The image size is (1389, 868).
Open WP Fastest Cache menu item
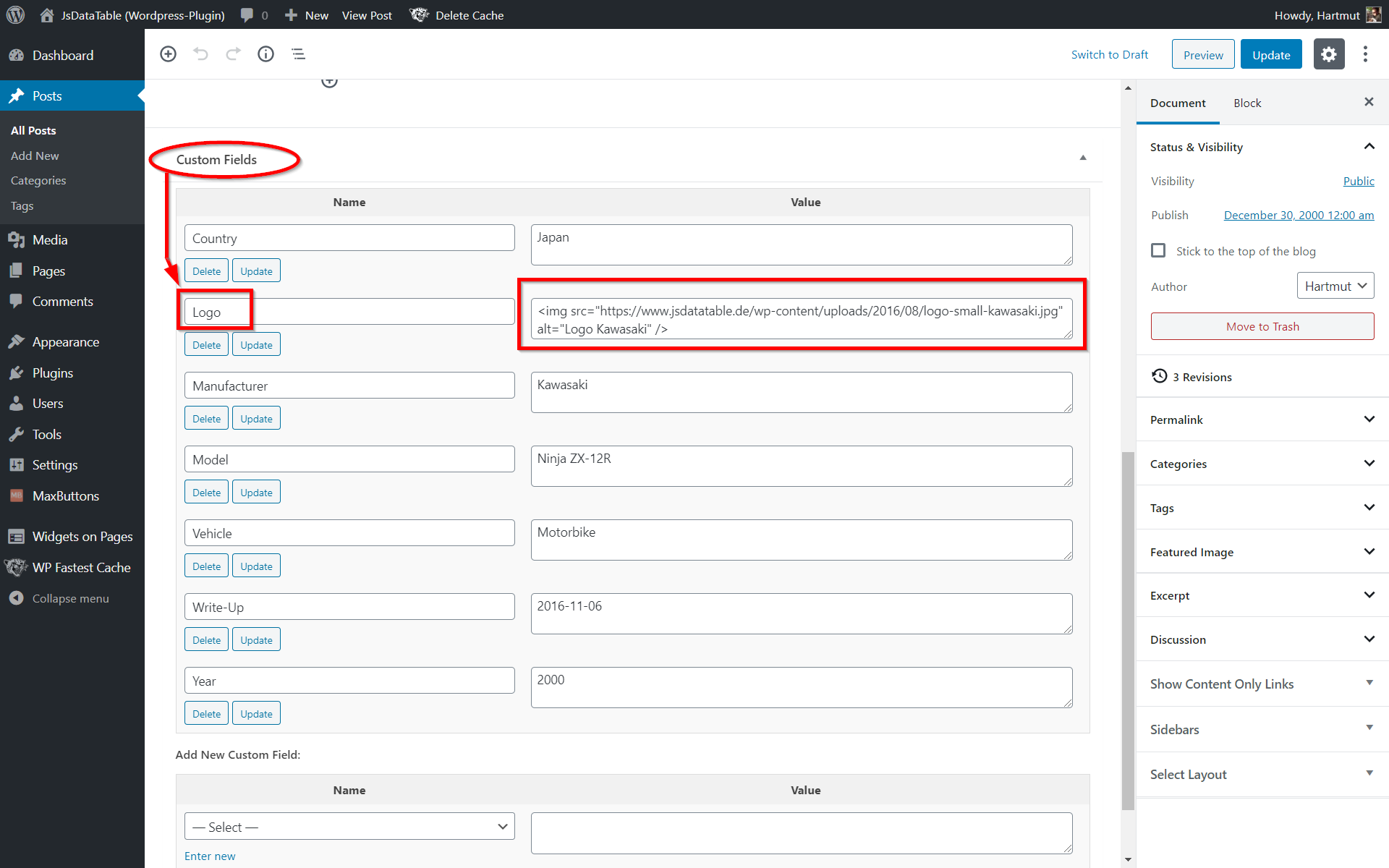click(x=72, y=568)
